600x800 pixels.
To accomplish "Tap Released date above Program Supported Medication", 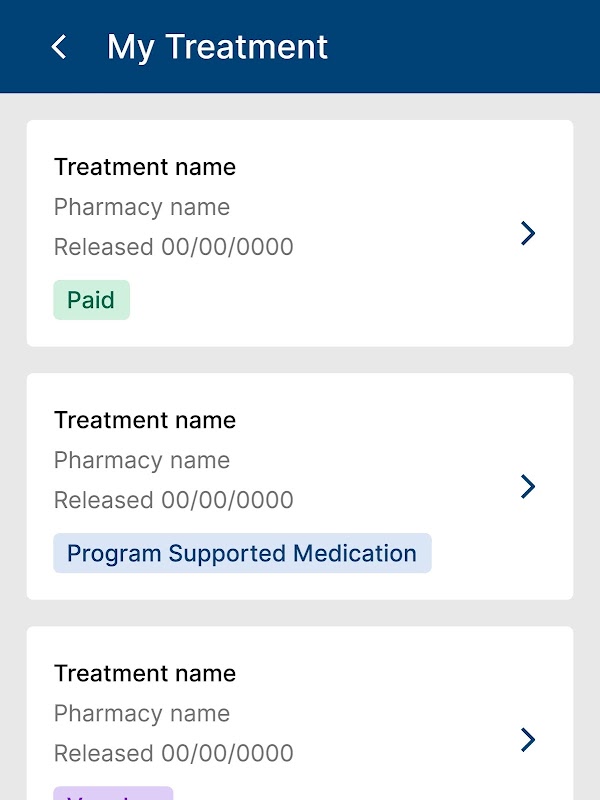I will point(173,500).
